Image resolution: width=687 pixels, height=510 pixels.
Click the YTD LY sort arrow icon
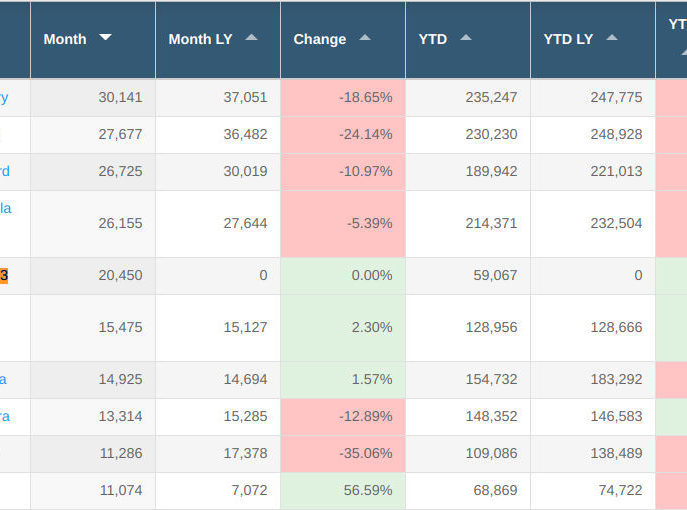[612, 37]
